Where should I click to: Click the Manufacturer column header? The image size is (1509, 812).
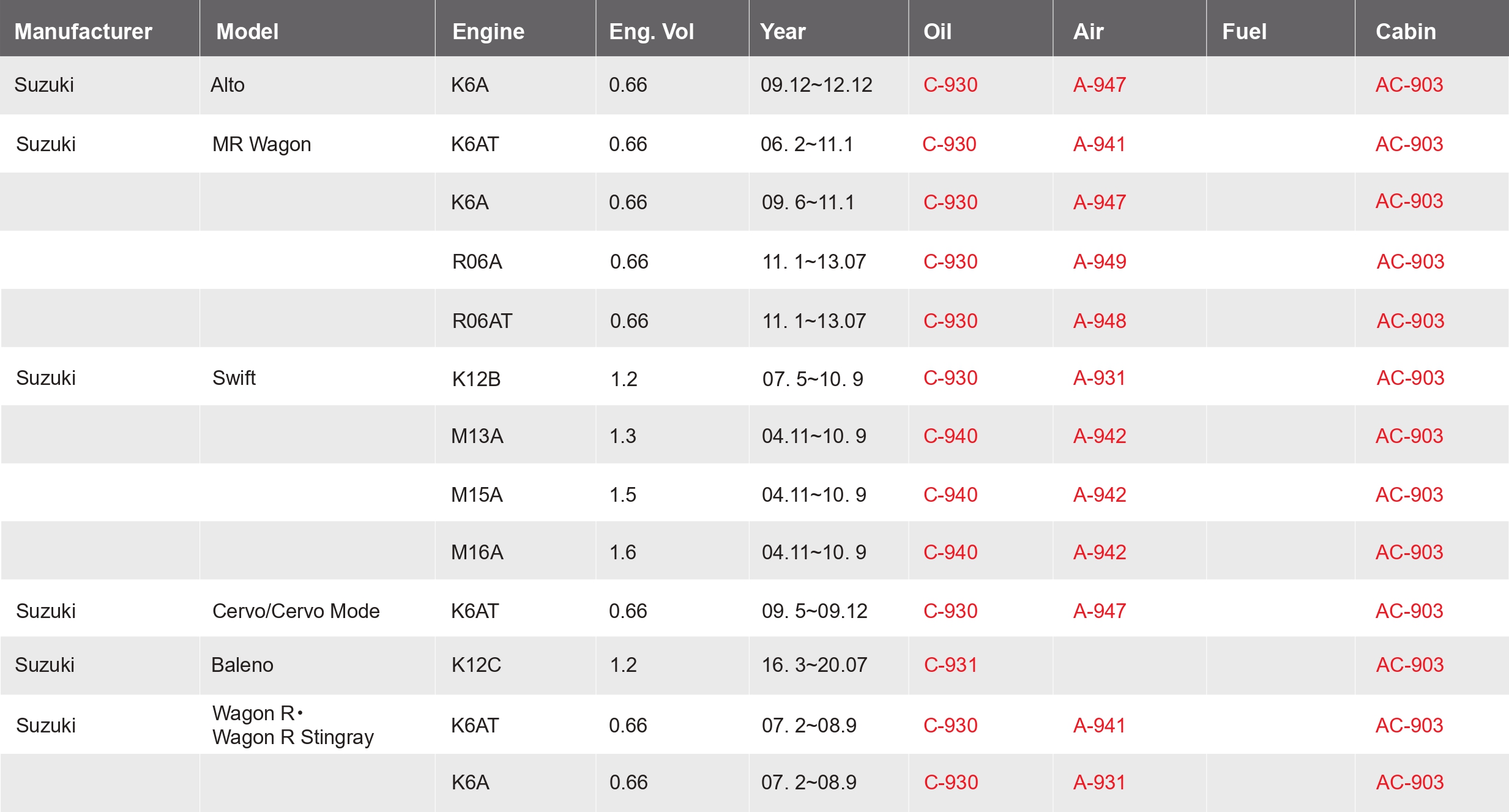(x=83, y=31)
